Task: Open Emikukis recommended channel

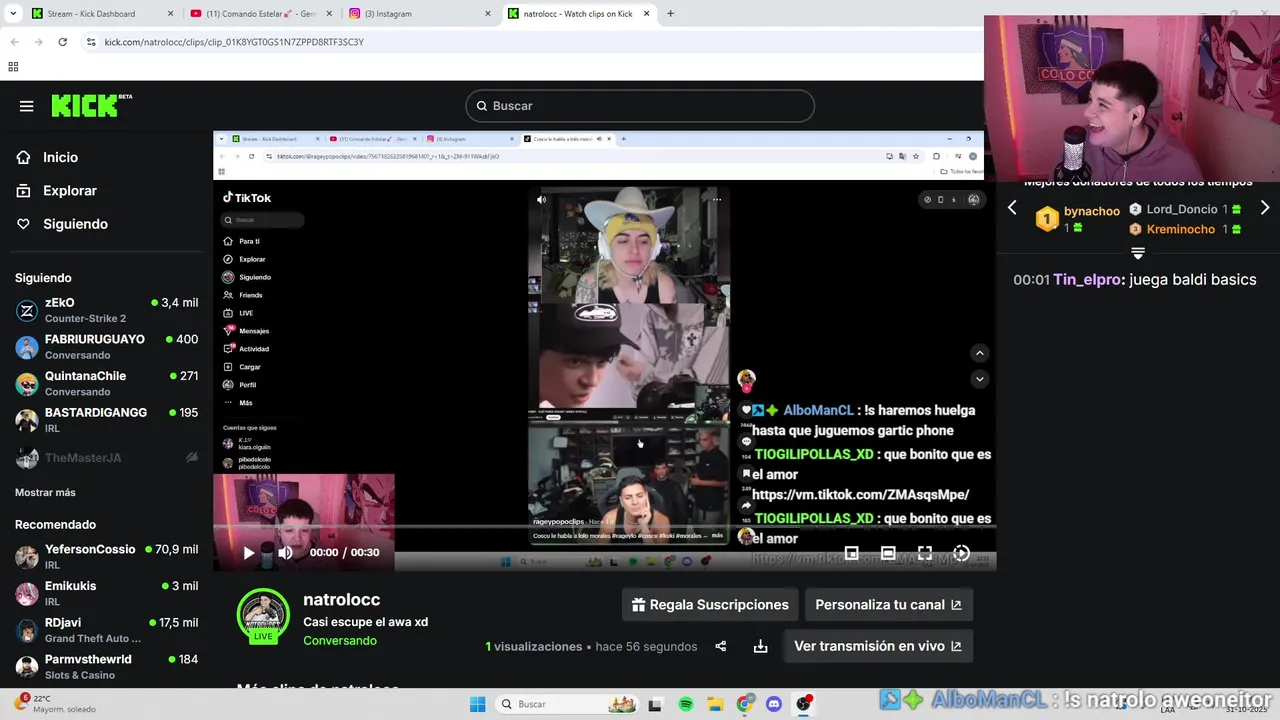Action: [x=107, y=593]
